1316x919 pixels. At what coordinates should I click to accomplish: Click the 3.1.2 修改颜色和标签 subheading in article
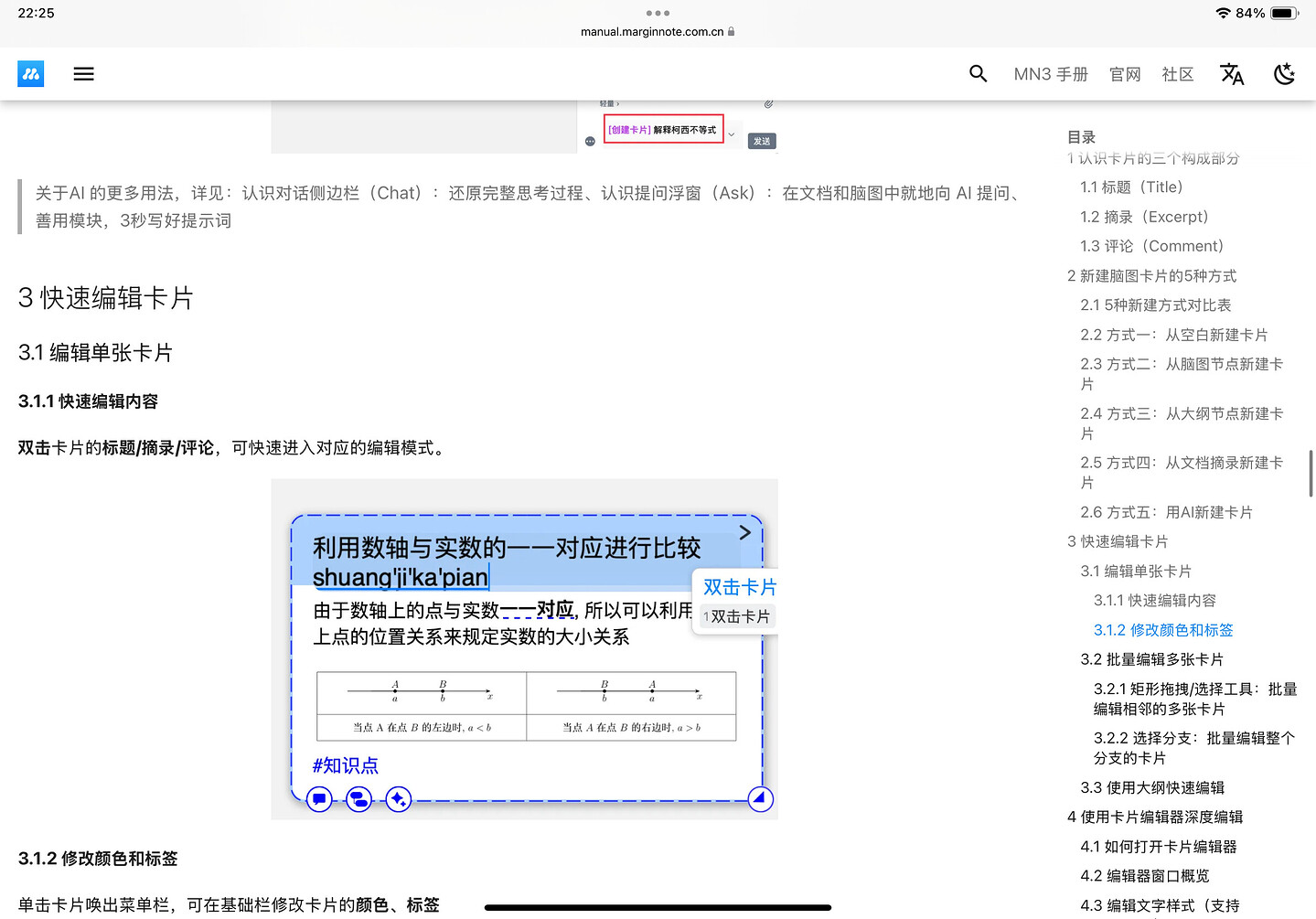tap(98, 859)
